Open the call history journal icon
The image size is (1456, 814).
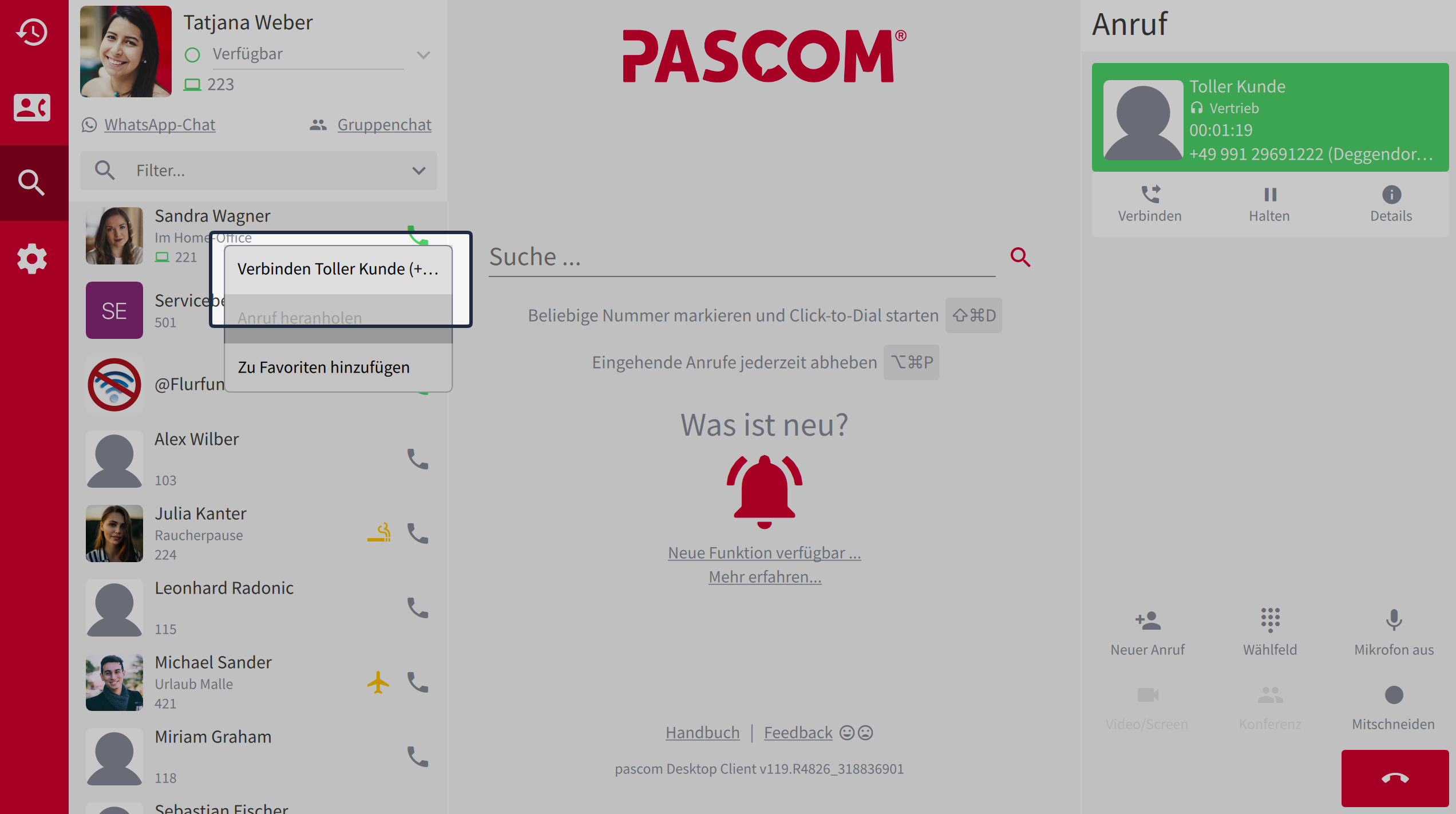(x=32, y=32)
